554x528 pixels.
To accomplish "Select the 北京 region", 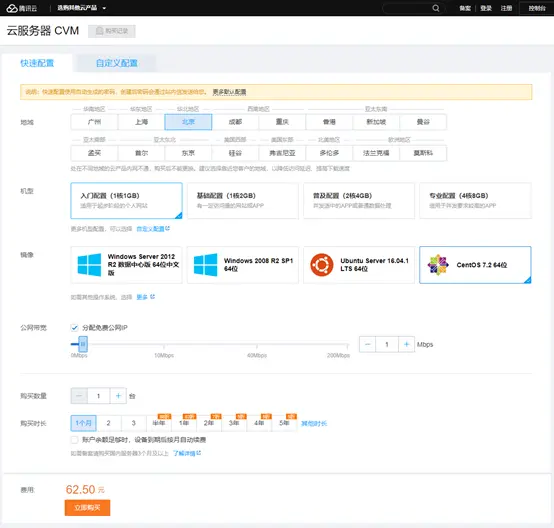I will pyautogui.click(x=188, y=122).
